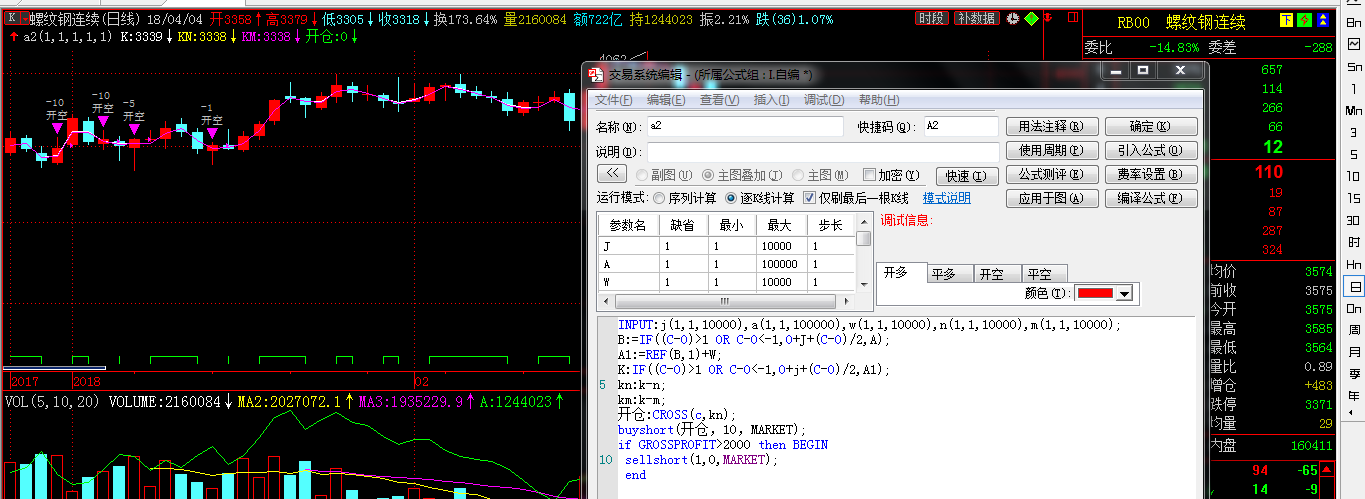Click the 使用周期 button
Viewport: 1365px width, 499px height.
1051,150
